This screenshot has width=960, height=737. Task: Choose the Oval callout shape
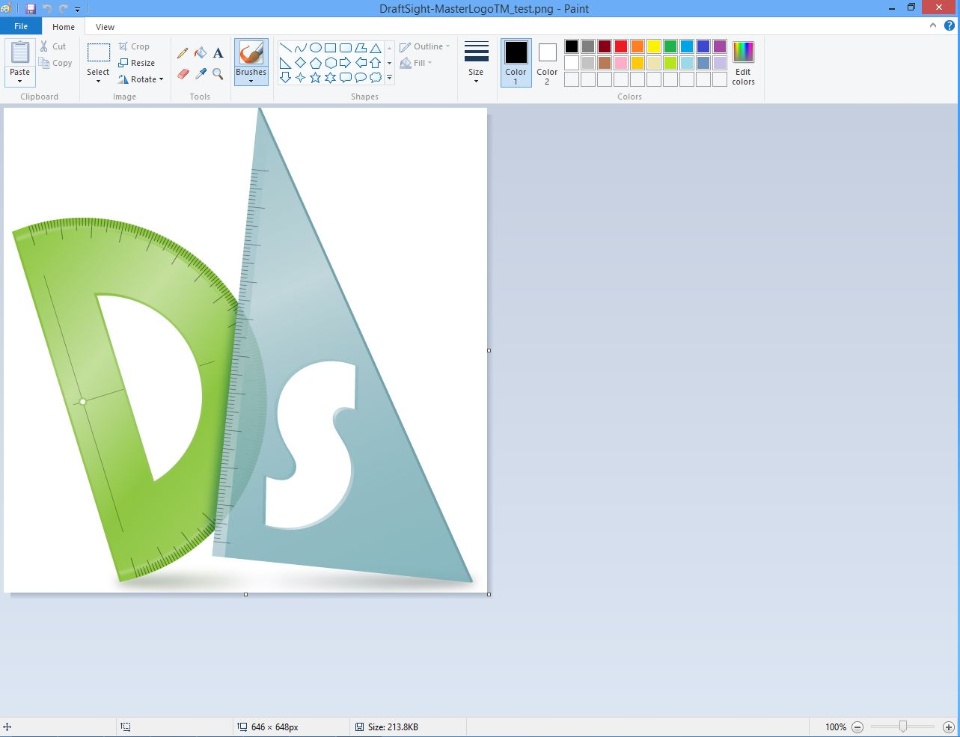pyautogui.click(x=361, y=77)
